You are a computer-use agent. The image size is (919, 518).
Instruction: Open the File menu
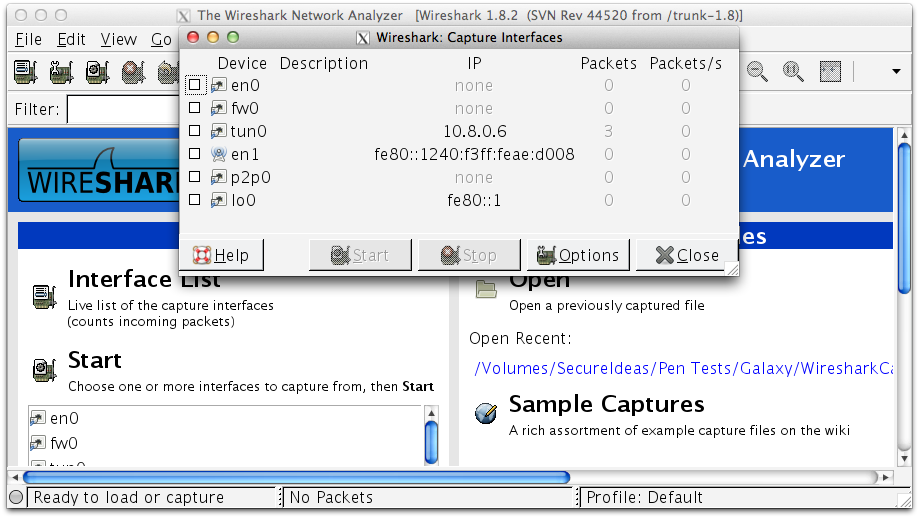point(28,39)
